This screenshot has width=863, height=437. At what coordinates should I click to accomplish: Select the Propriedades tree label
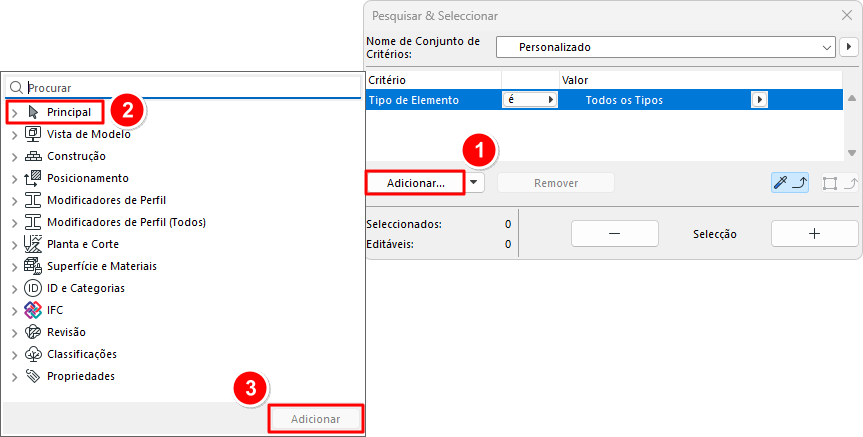(x=80, y=376)
